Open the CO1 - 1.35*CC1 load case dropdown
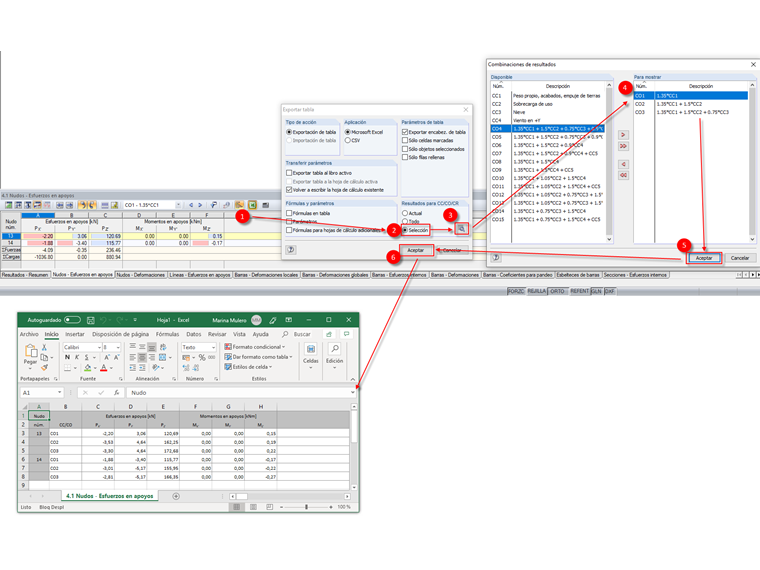Viewport: 760px width, 570px height. (178, 205)
